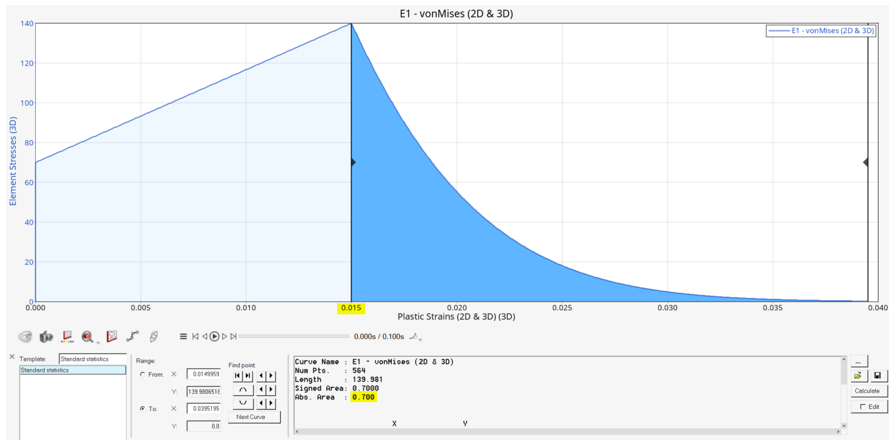Click the 0.015 x-axis tick label
Screen dimensions: 896x440
click(351, 308)
